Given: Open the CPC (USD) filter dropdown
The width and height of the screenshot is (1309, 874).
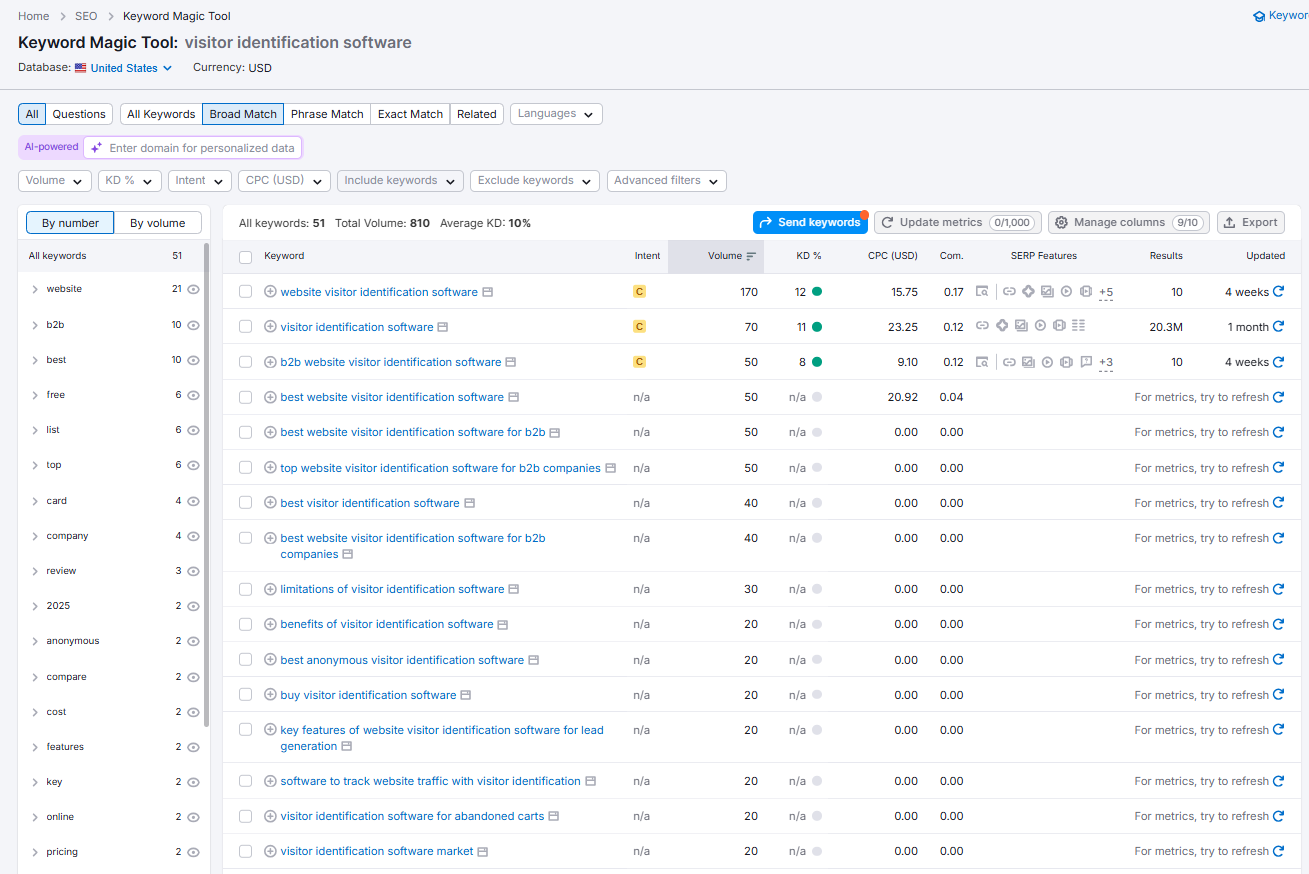Looking at the screenshot, I should (284, 181).
